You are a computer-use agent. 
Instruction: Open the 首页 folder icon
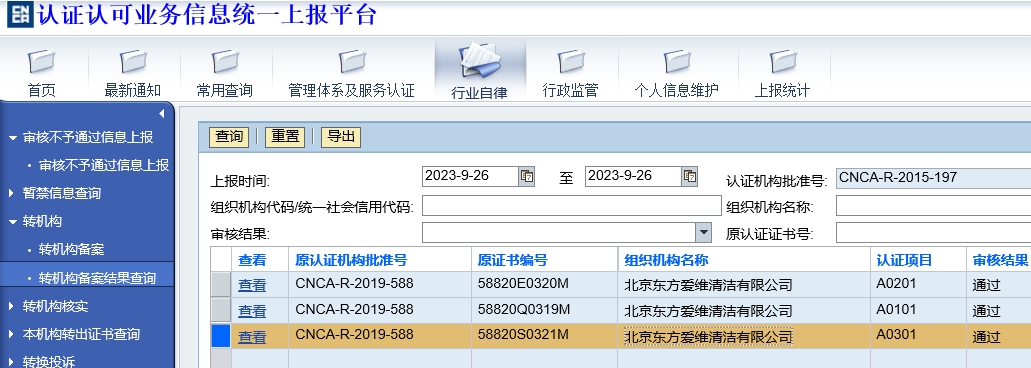click(41, 62)
